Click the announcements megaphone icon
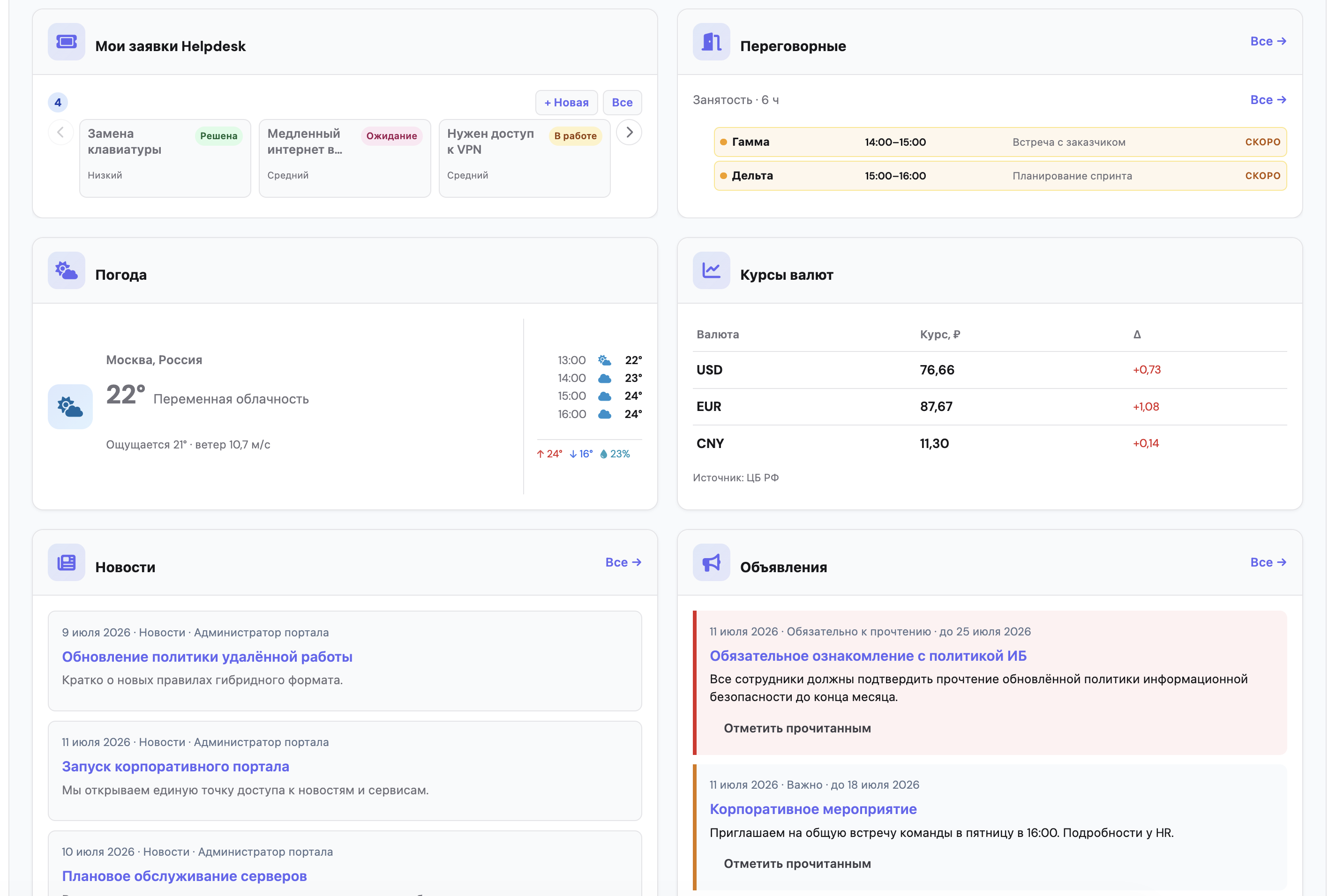The image size is (1336, 896). [x=711, y=562]
